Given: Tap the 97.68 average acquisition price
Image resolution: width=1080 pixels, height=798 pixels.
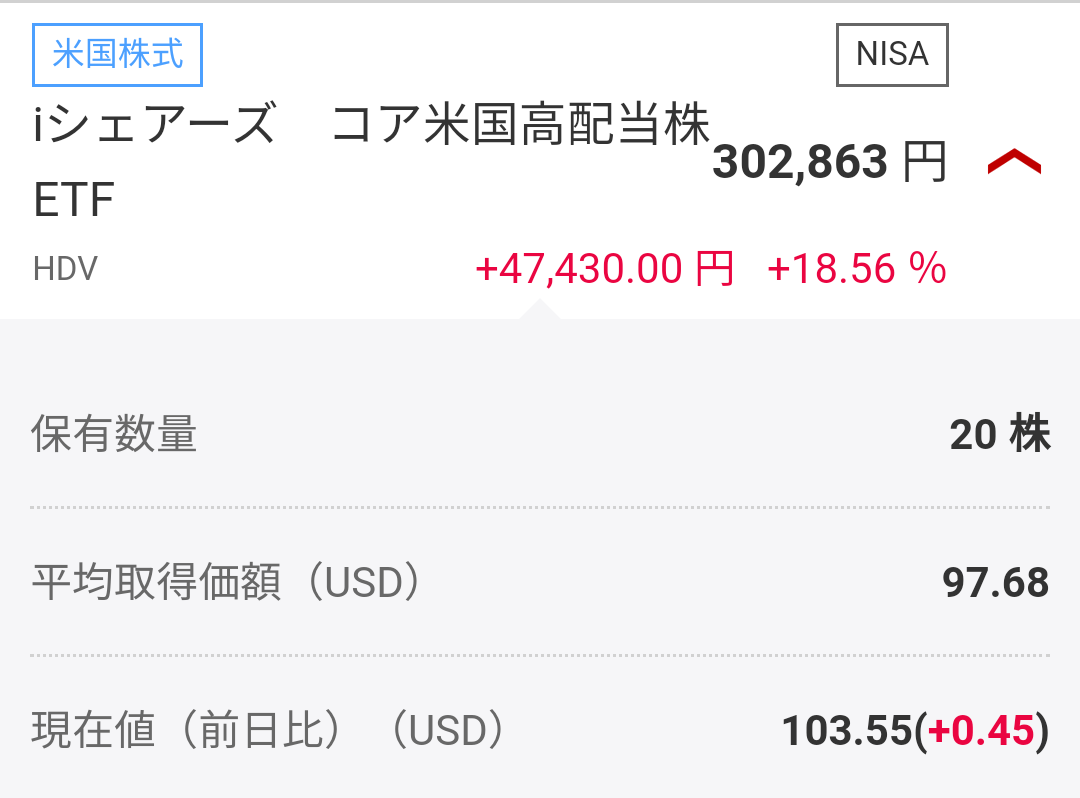Looking at the screenshot, I should click(995, 583).
